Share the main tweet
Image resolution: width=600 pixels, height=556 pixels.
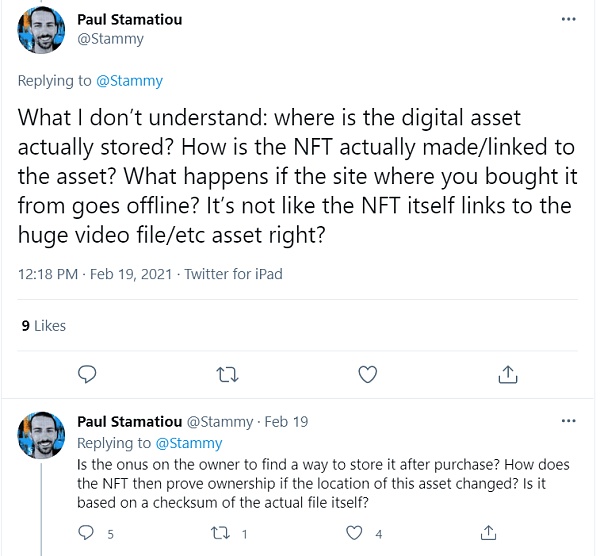click(507, 375)
